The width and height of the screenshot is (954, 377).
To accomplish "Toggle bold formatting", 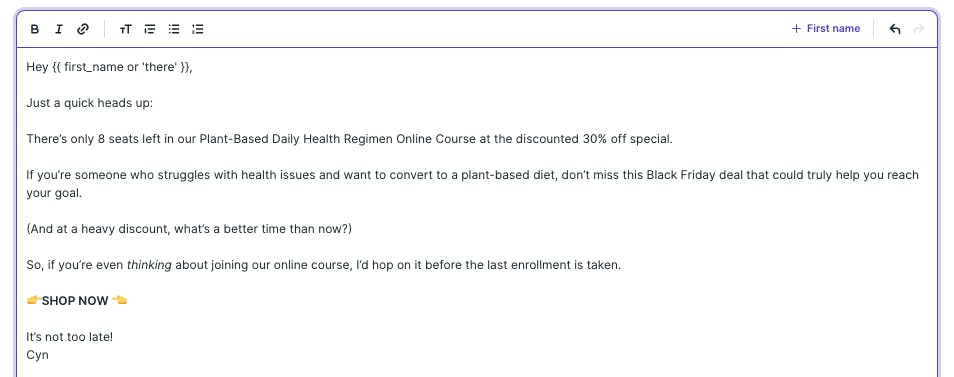I will point(35,29).
